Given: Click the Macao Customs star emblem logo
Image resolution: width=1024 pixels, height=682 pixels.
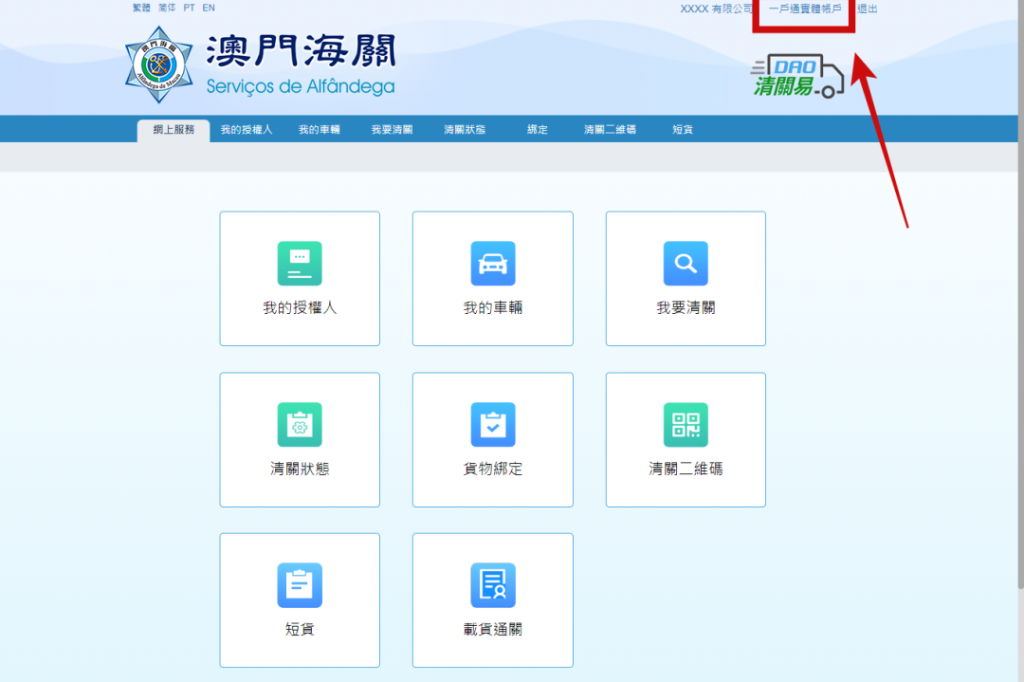Looking at the screenshot, I should tap(159, 65).
